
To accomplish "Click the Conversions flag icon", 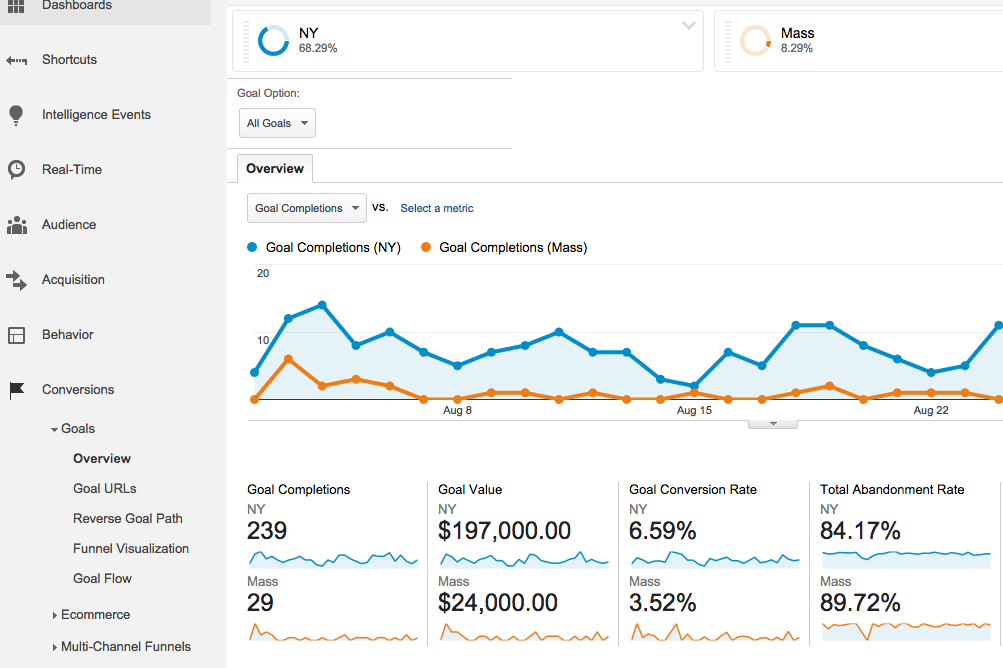I will point(16,390).
